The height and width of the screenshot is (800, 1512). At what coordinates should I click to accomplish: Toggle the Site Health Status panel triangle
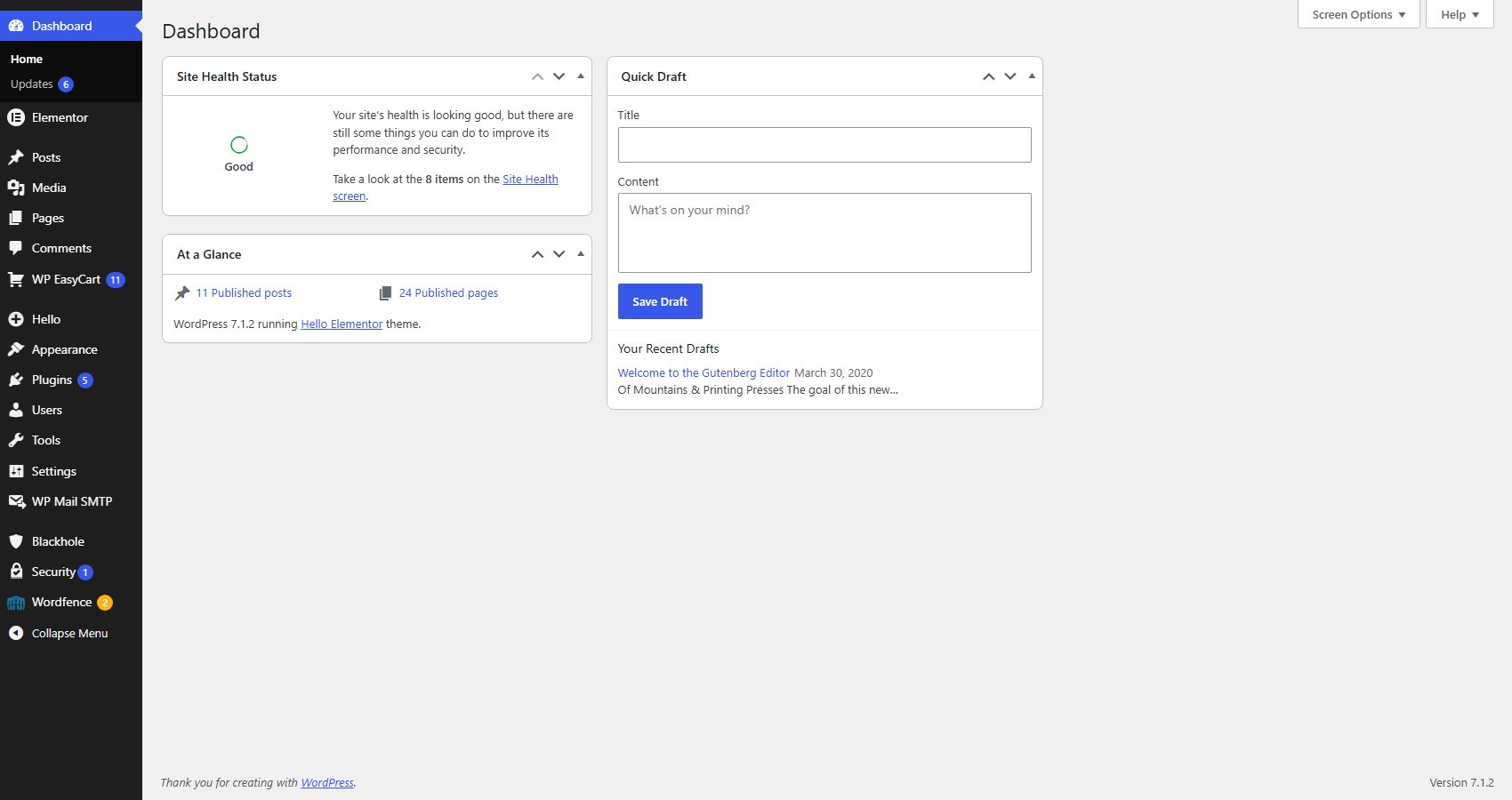point(581,76)
